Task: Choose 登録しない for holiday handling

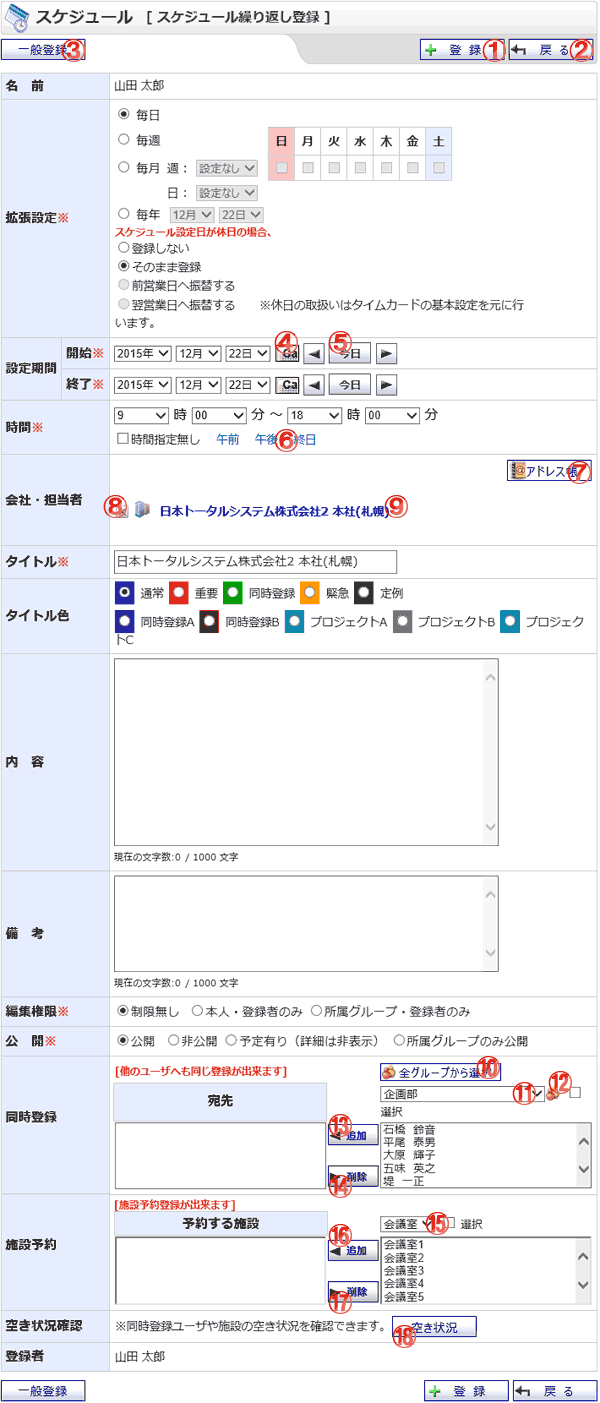Action: point(125,247)
